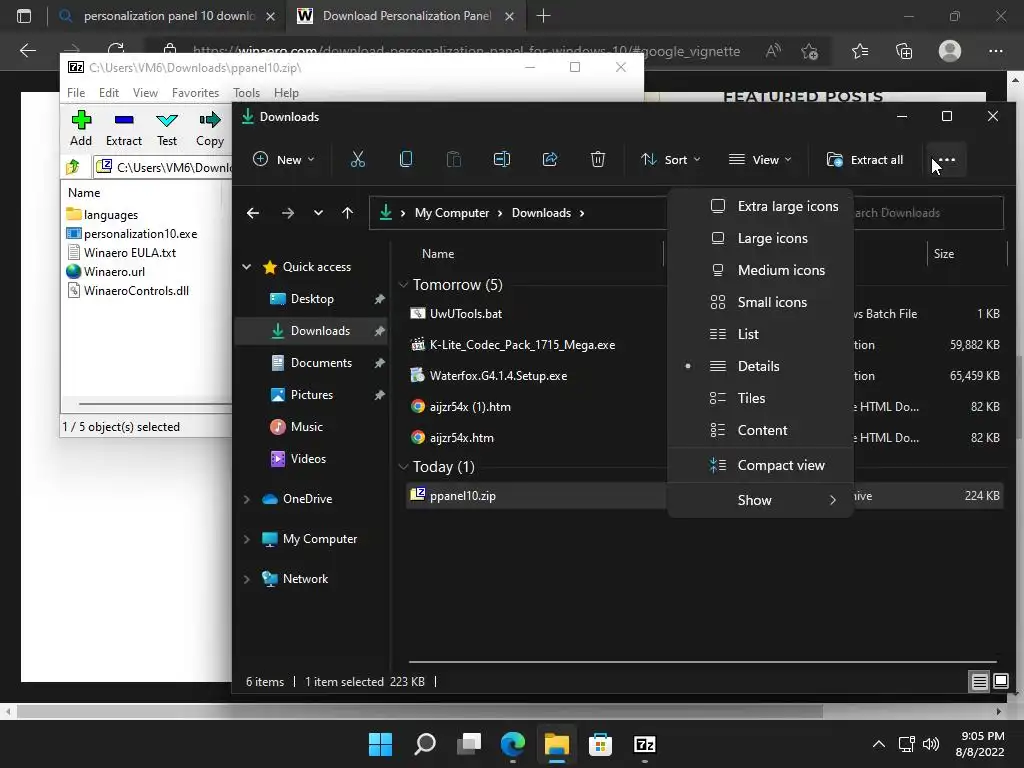This screenshot has width=1024, height=768.
Task: Select Extra large icons view
Action: click(761, 206)
